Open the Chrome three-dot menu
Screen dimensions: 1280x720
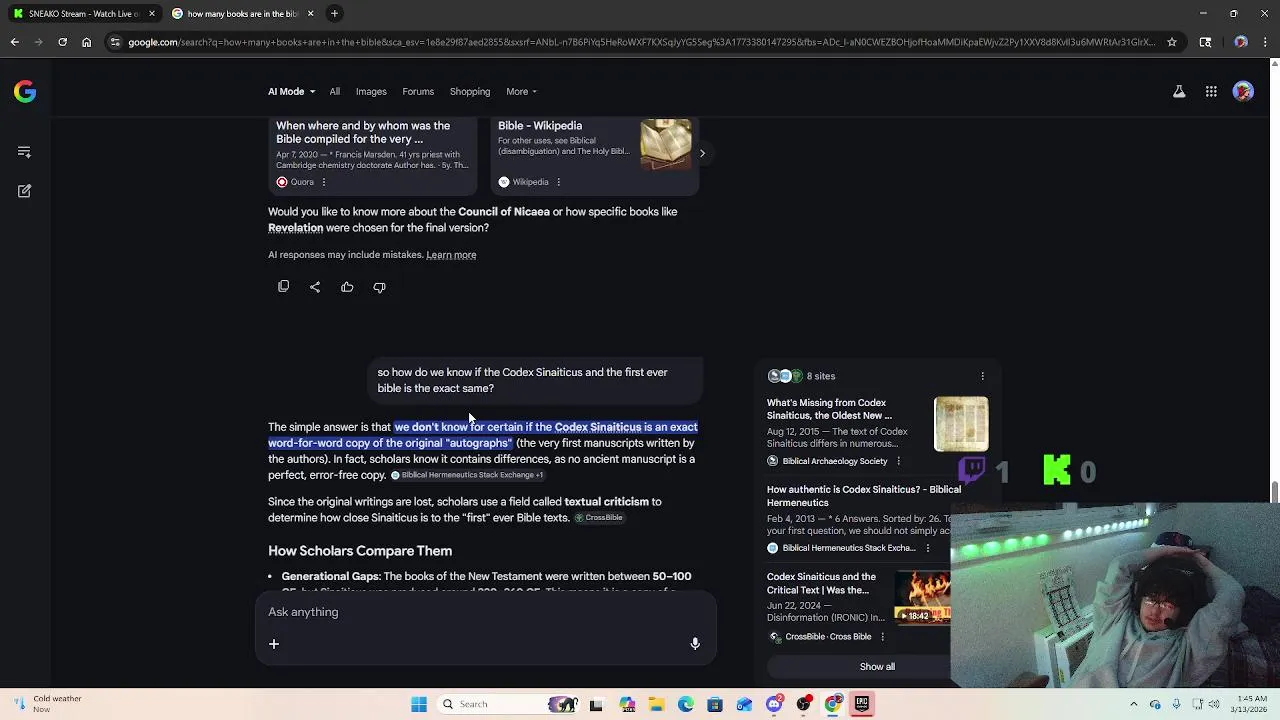[1265, 42]
